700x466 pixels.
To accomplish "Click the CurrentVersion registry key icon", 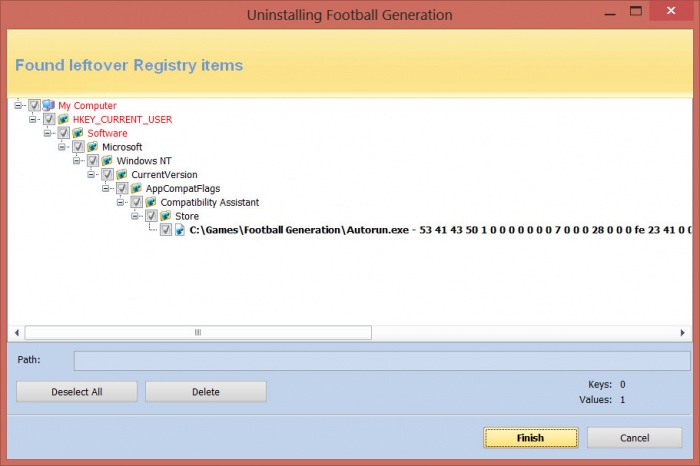I will click(121, 175).
